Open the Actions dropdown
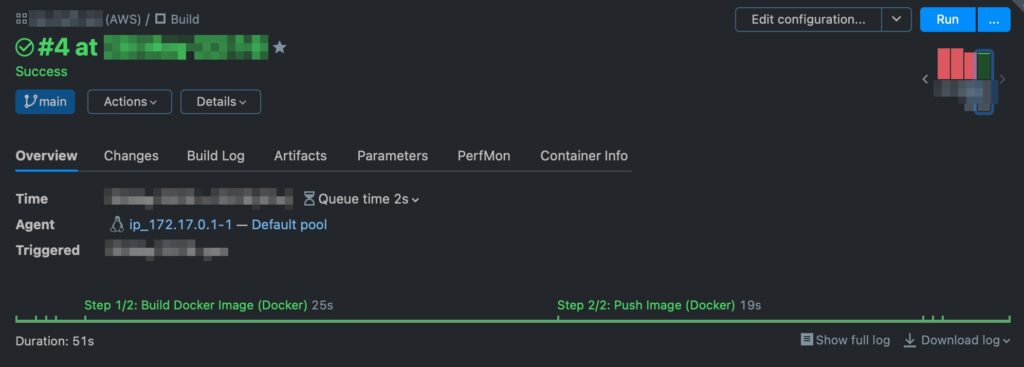This screenshot has width=1024, height=367. [129, 102]
